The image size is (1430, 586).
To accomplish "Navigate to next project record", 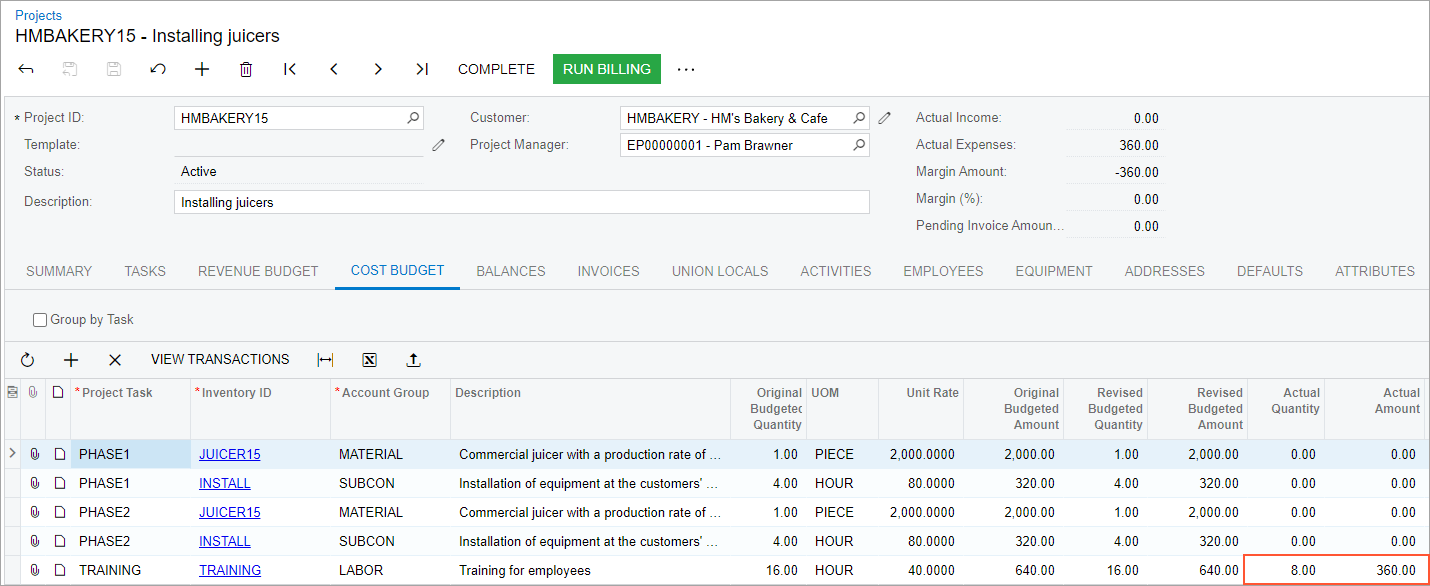I will 378,69.
